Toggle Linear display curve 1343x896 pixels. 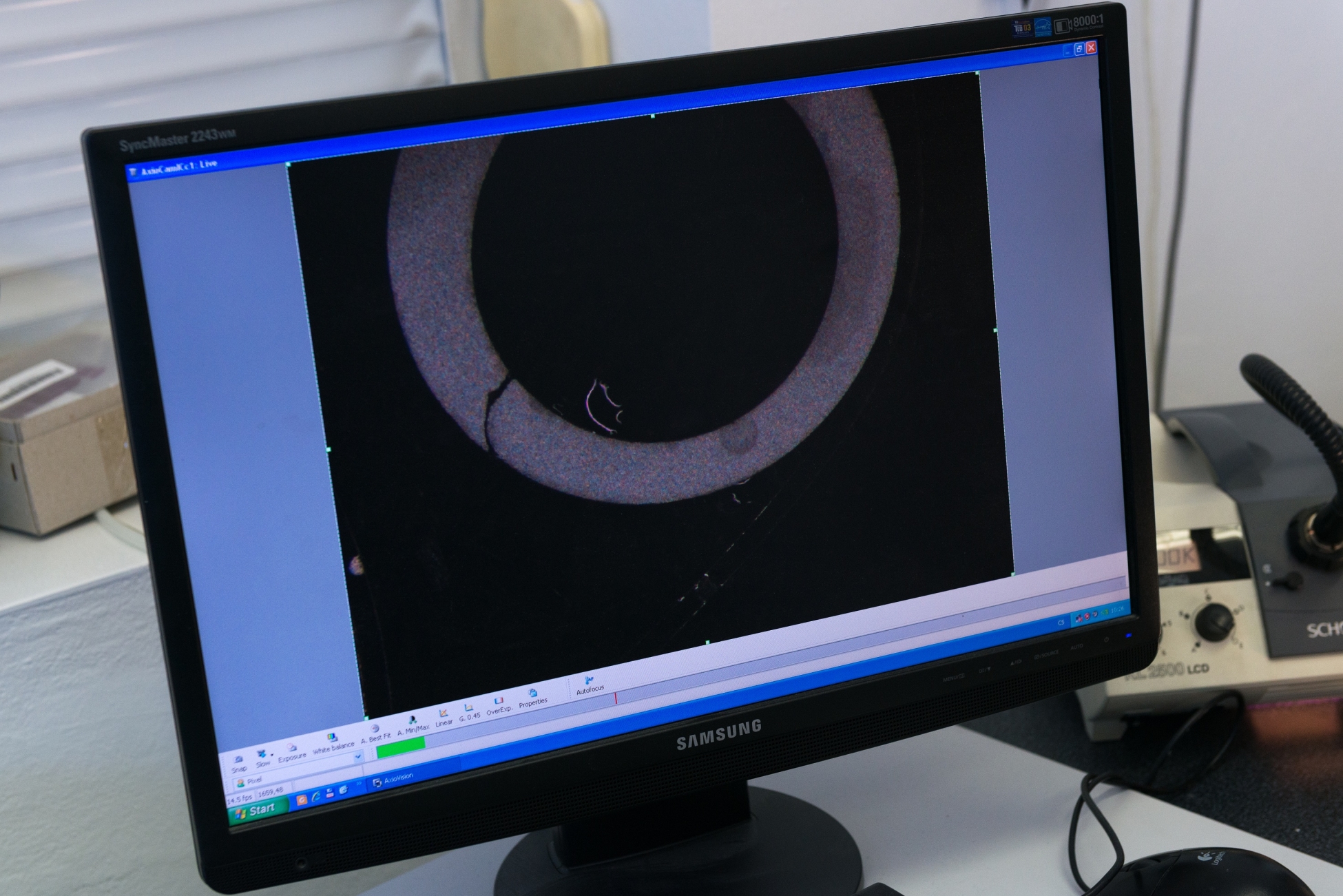[444, 713]
